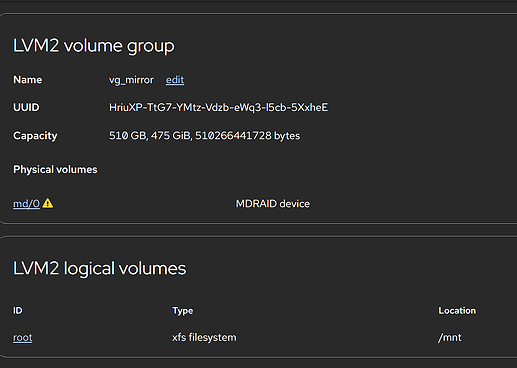This screenshot has height=368, width=517.
Task: Click the Capacity field label
Action: point(35,136)
